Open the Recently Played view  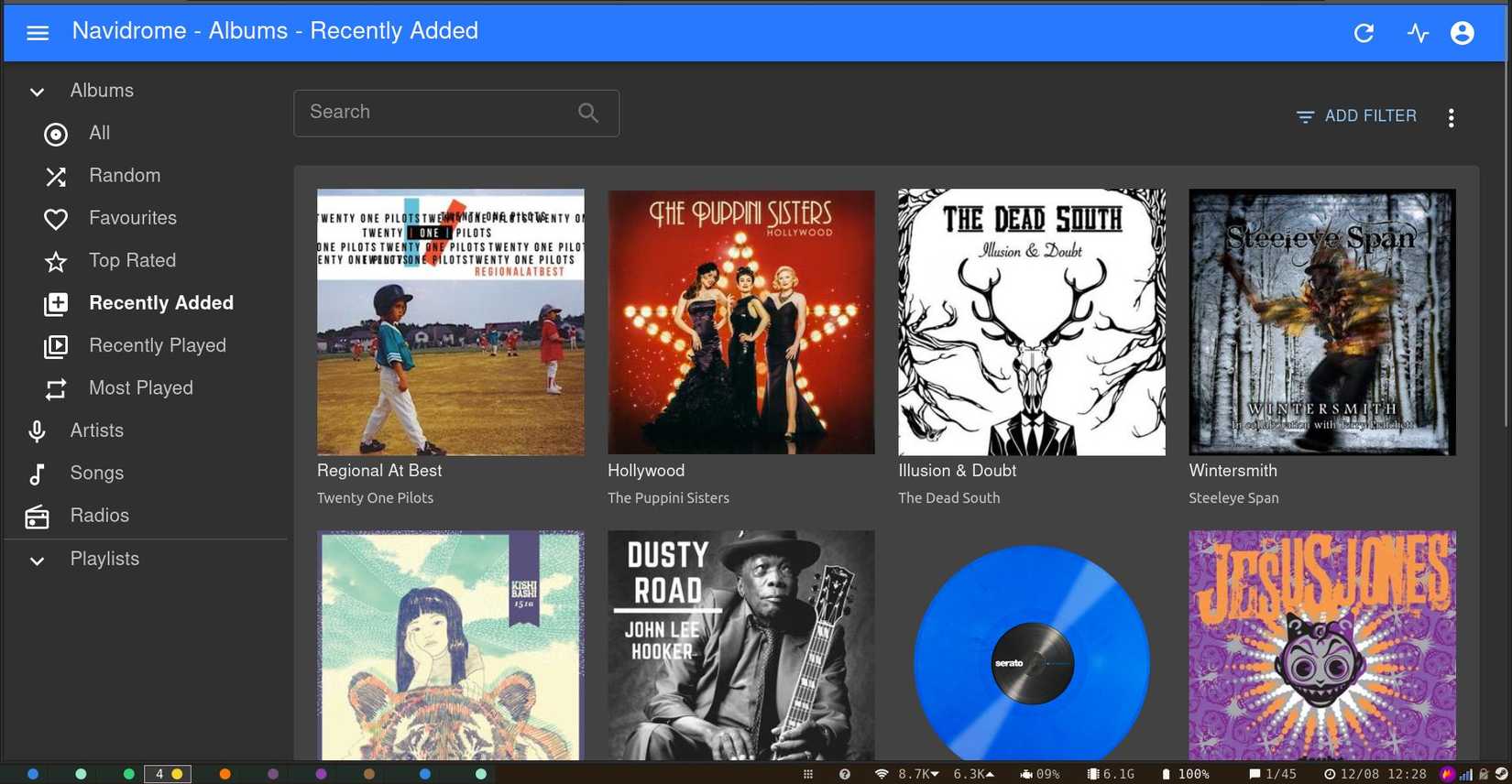tap(158, 345)
